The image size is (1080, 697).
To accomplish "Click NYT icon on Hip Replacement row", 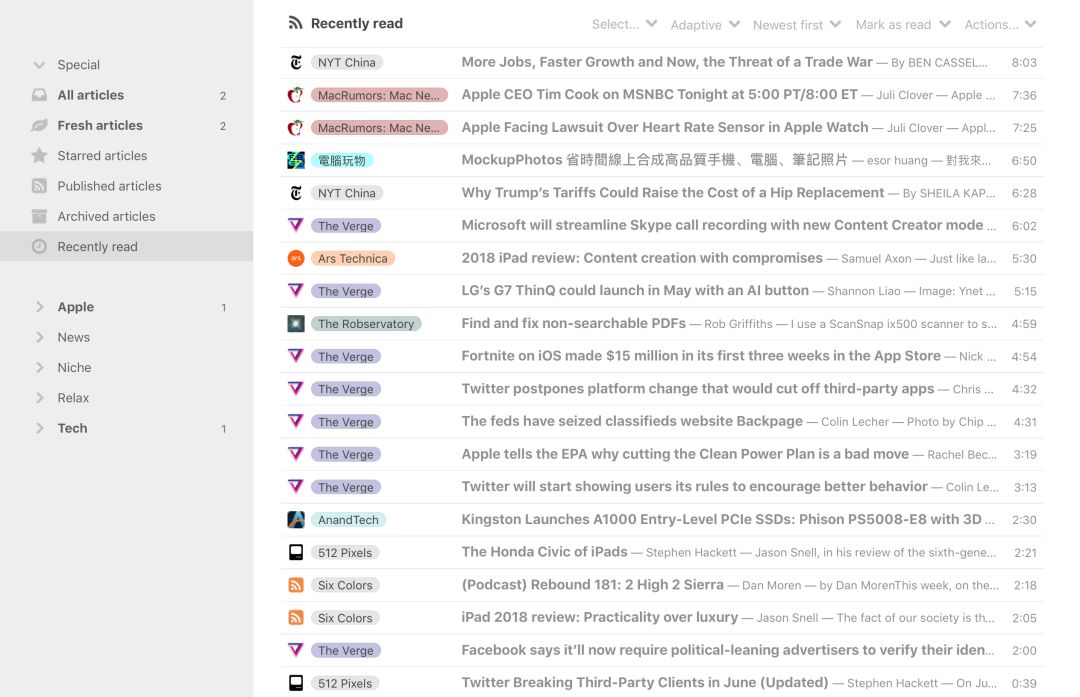I will 296,193.
